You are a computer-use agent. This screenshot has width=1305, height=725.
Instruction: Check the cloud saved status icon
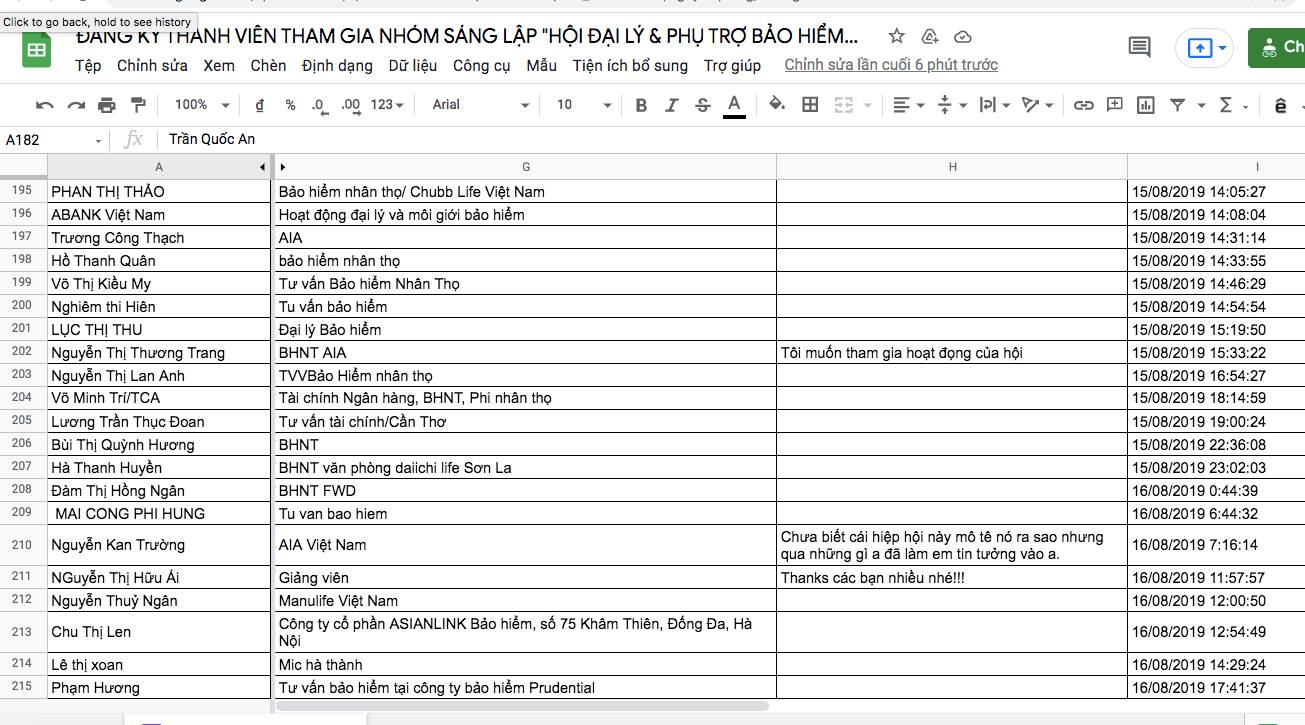[x=963, y=36]
